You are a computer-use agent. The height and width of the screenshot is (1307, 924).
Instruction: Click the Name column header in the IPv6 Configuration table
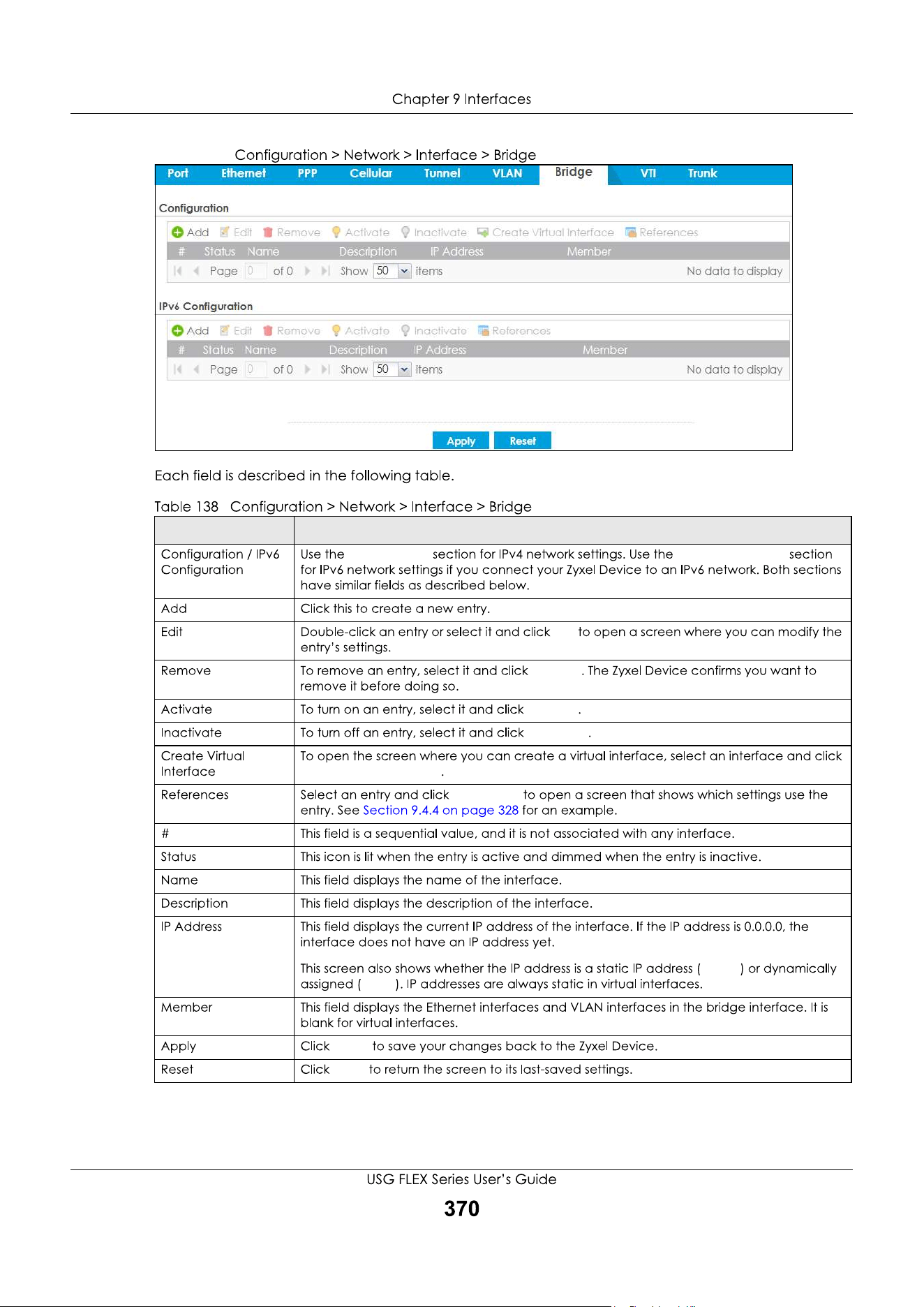(x=260, y=350)
